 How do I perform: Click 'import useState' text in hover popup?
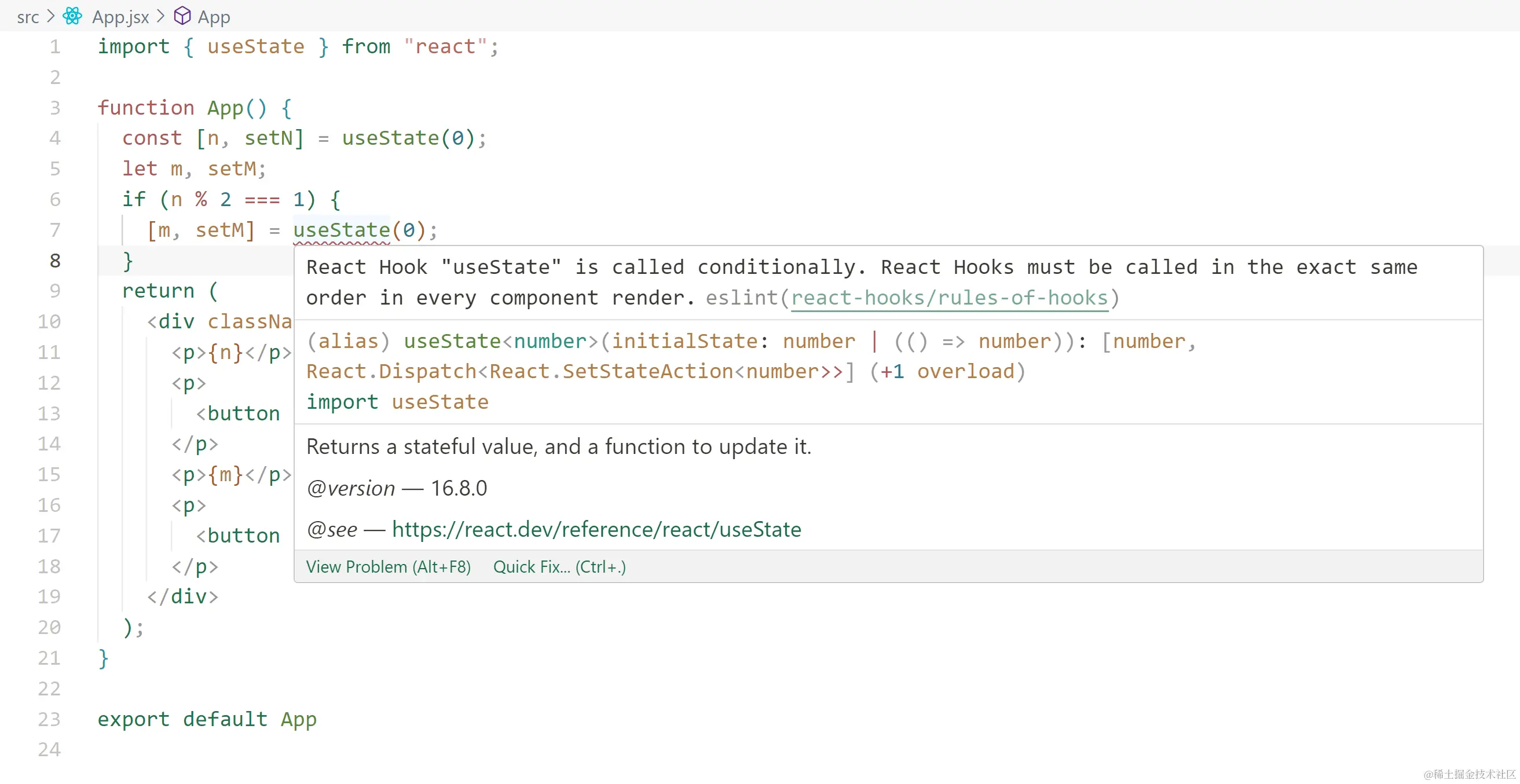point(397,402)
